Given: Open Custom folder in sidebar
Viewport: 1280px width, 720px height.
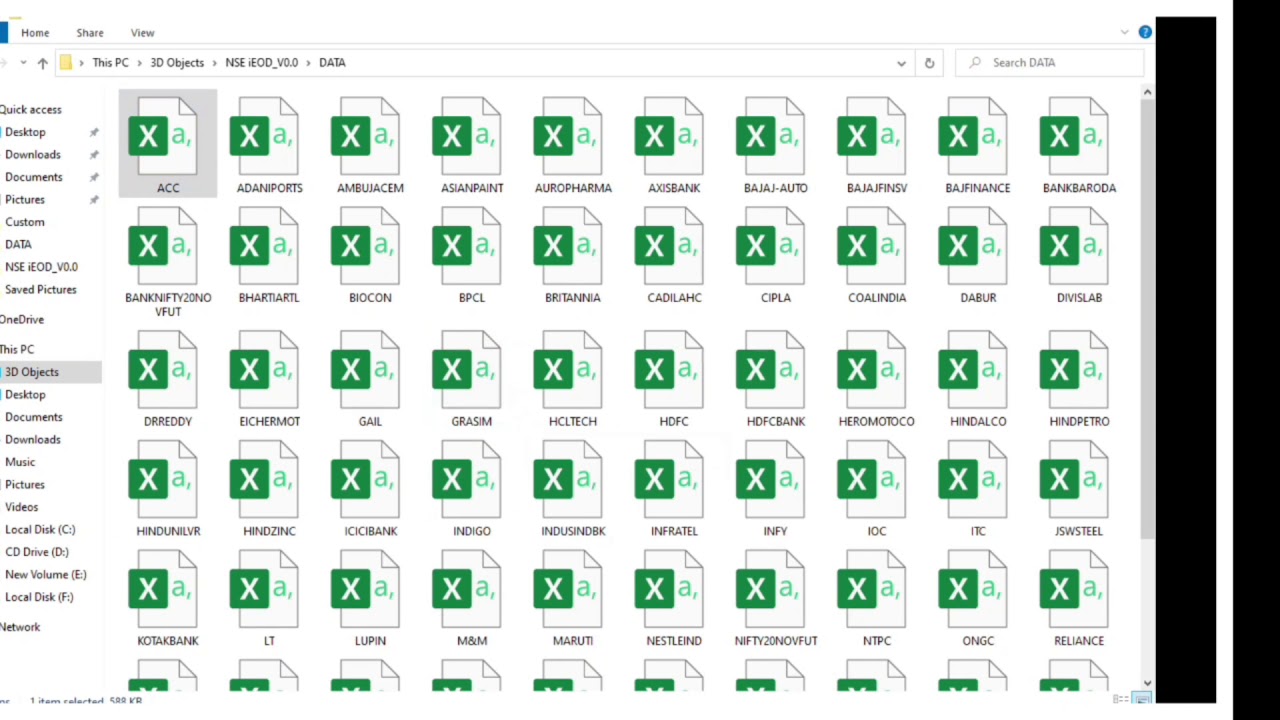Looking at the screenshot, I should point(25,222).
